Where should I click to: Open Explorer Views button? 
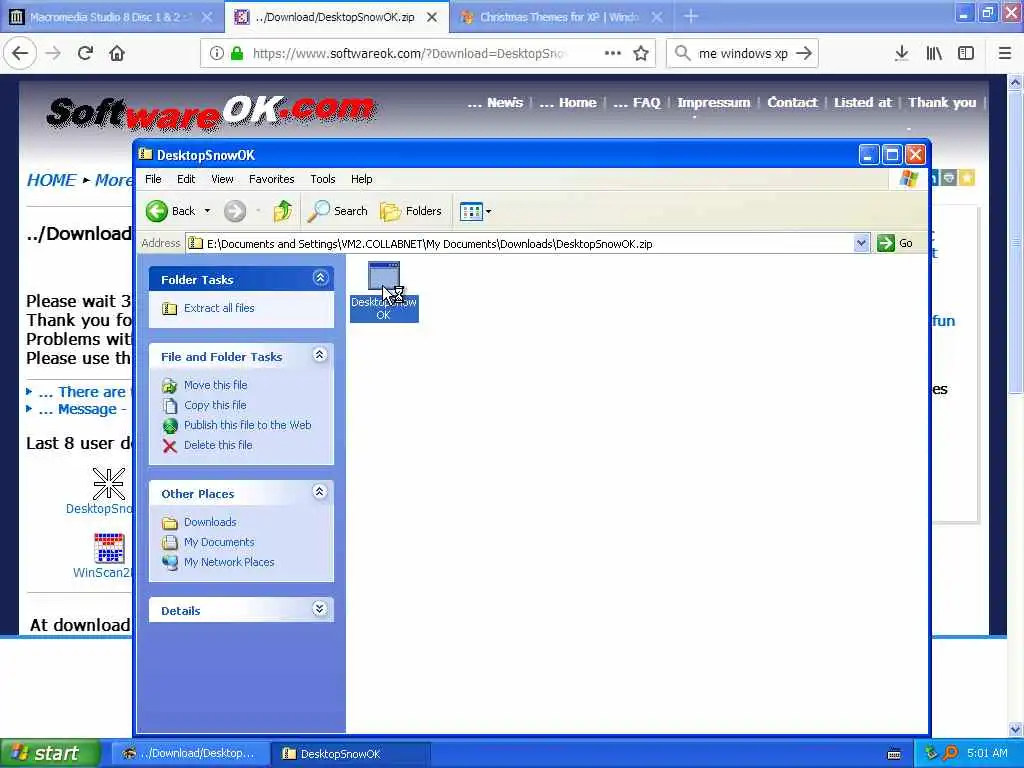(471, 211)
